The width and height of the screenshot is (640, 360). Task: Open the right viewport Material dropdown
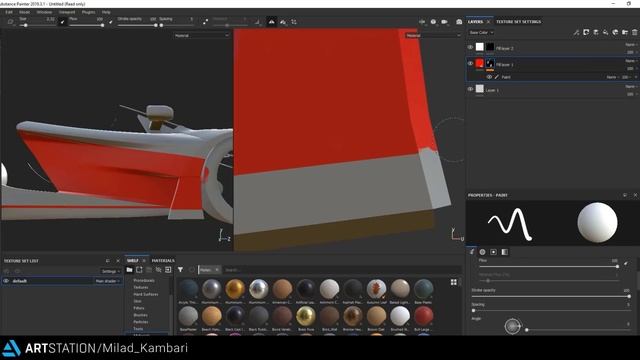coord(433,36)
